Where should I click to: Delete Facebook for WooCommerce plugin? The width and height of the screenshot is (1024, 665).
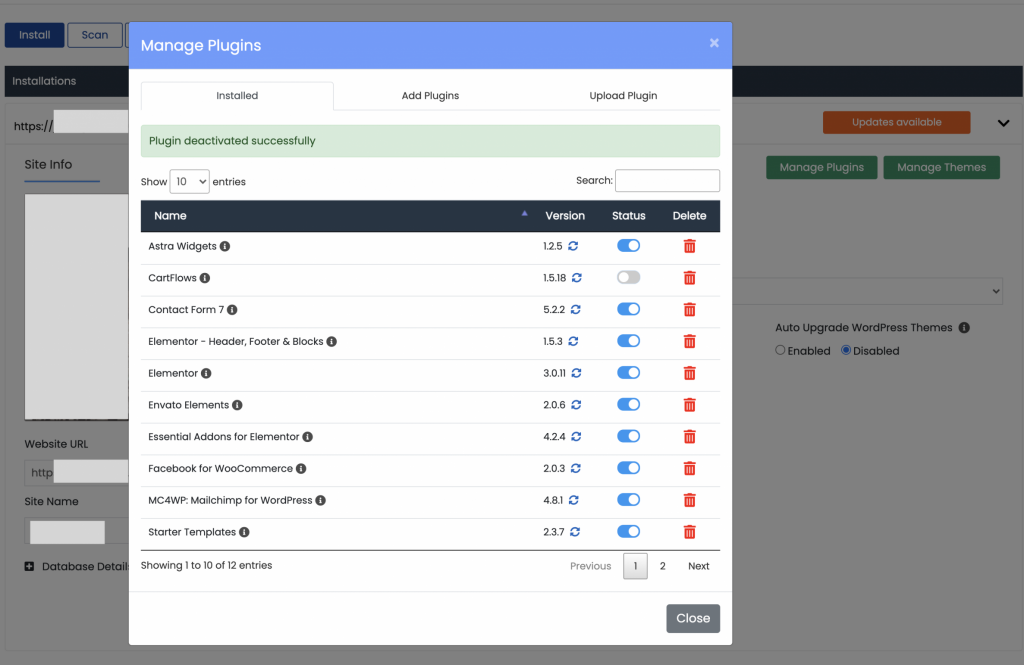click(x=689, y=468)
